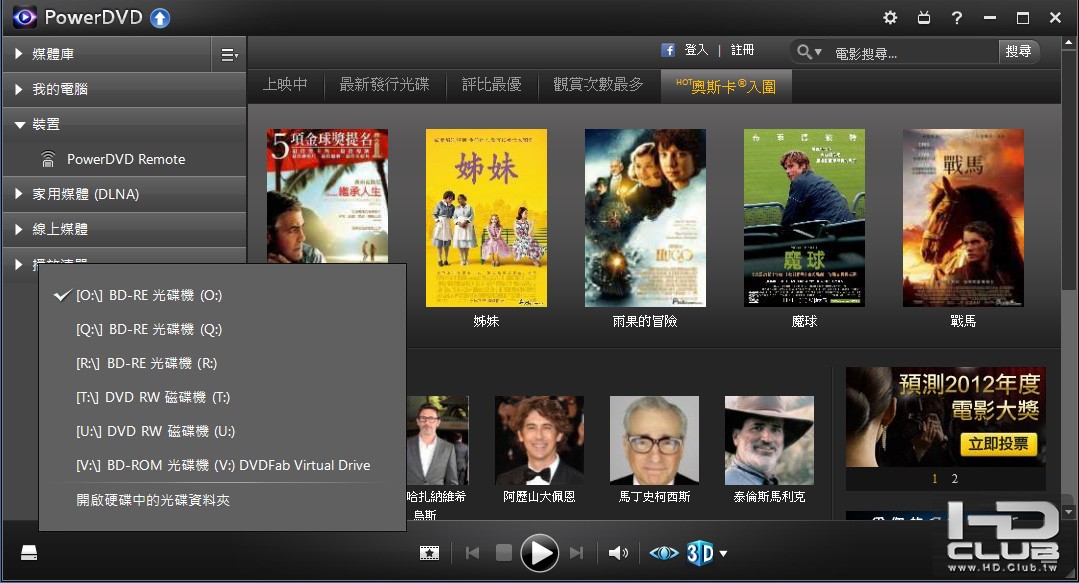
Task: Select the 奧斯卡入圍 tab
Action: tap(726, 86)
